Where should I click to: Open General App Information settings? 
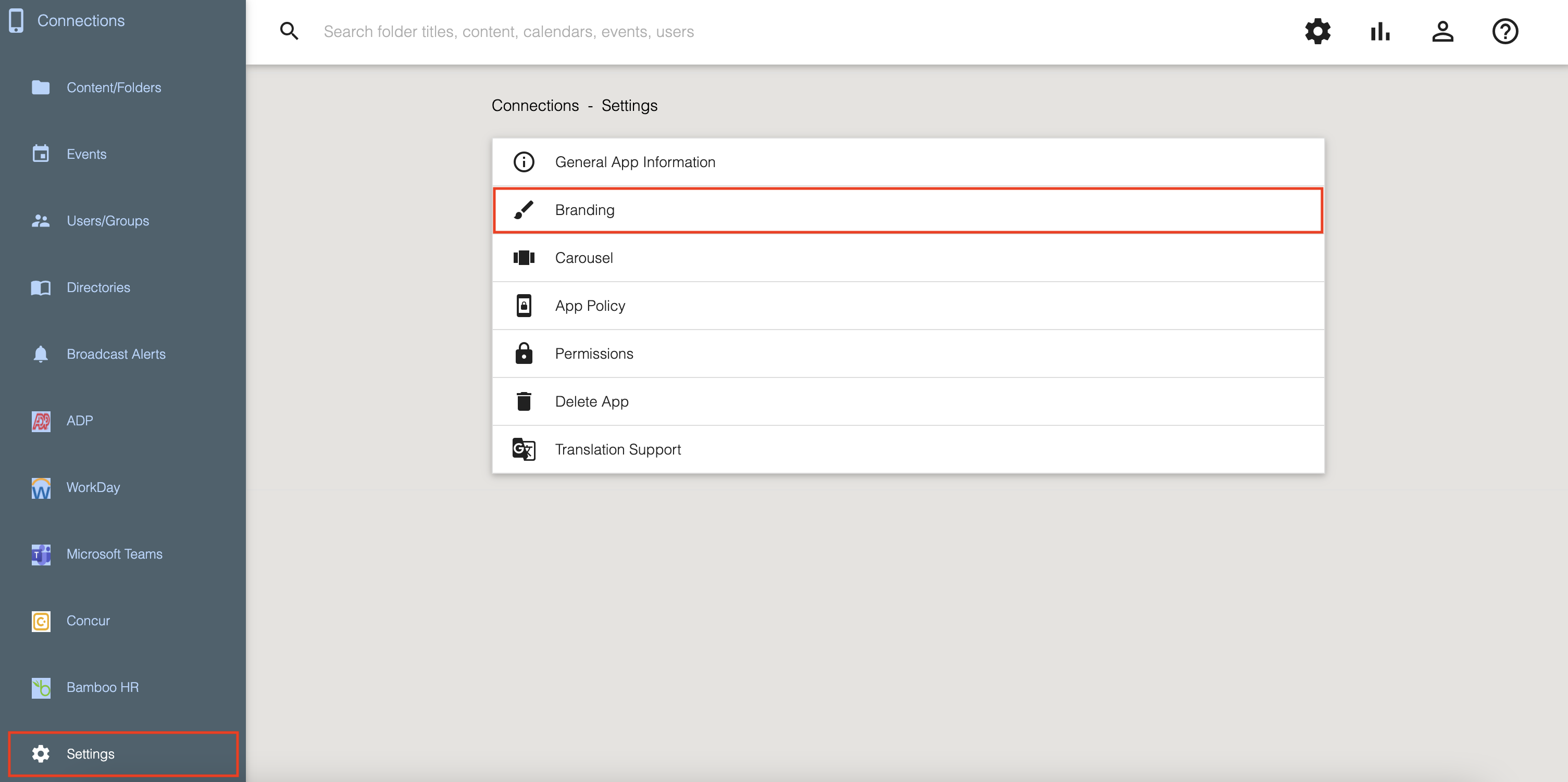(x=908, y=162)
